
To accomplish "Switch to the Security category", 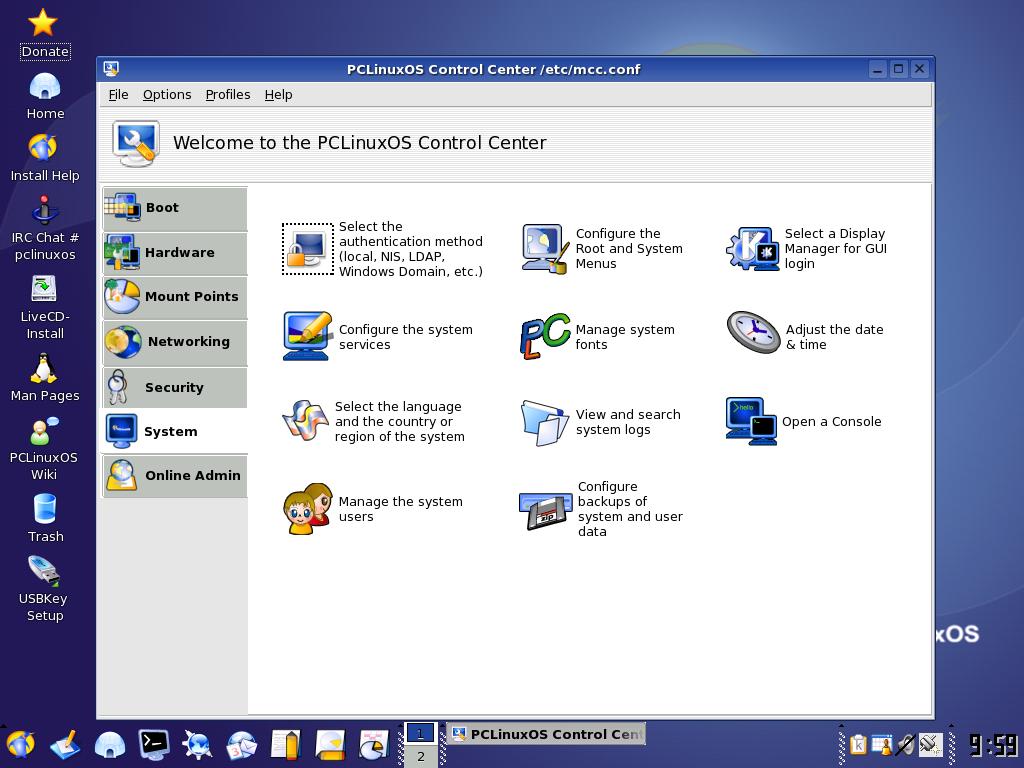I will (x=175, y=387).
